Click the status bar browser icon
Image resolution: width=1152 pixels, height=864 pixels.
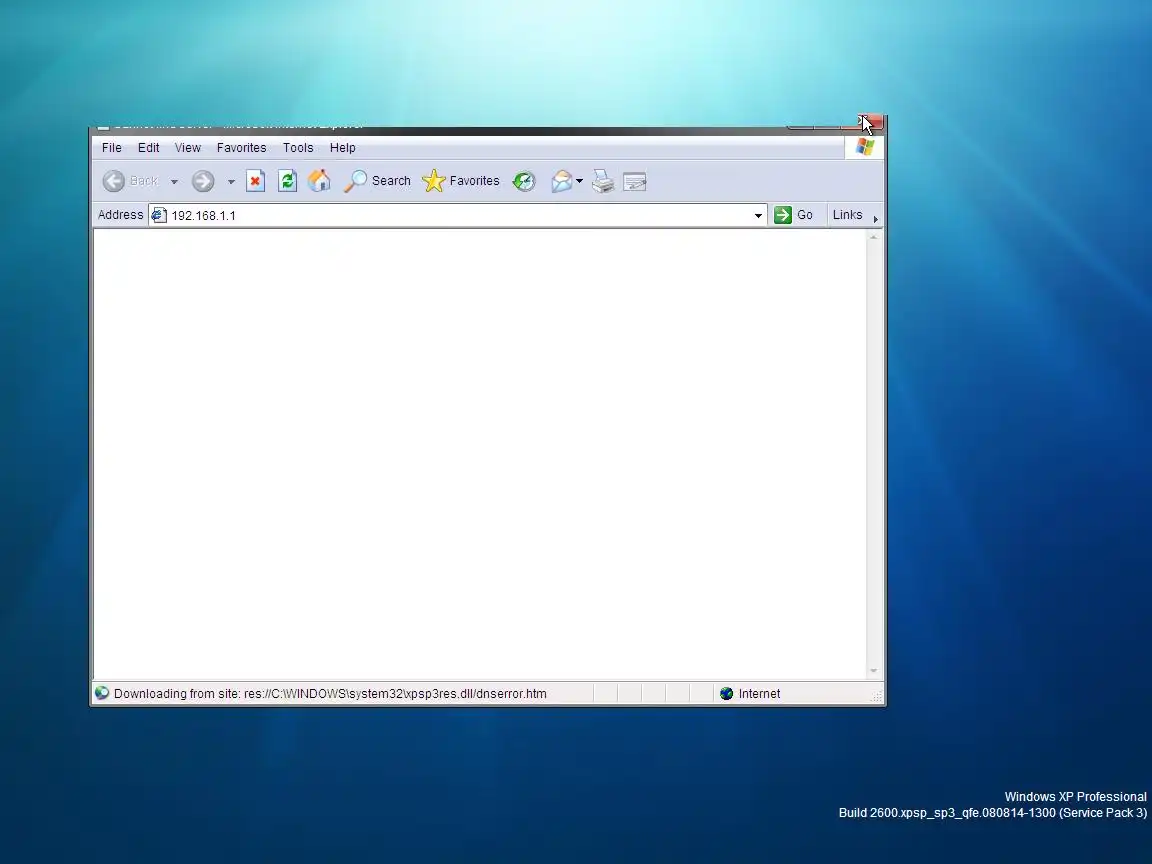[x=102, y=693]
